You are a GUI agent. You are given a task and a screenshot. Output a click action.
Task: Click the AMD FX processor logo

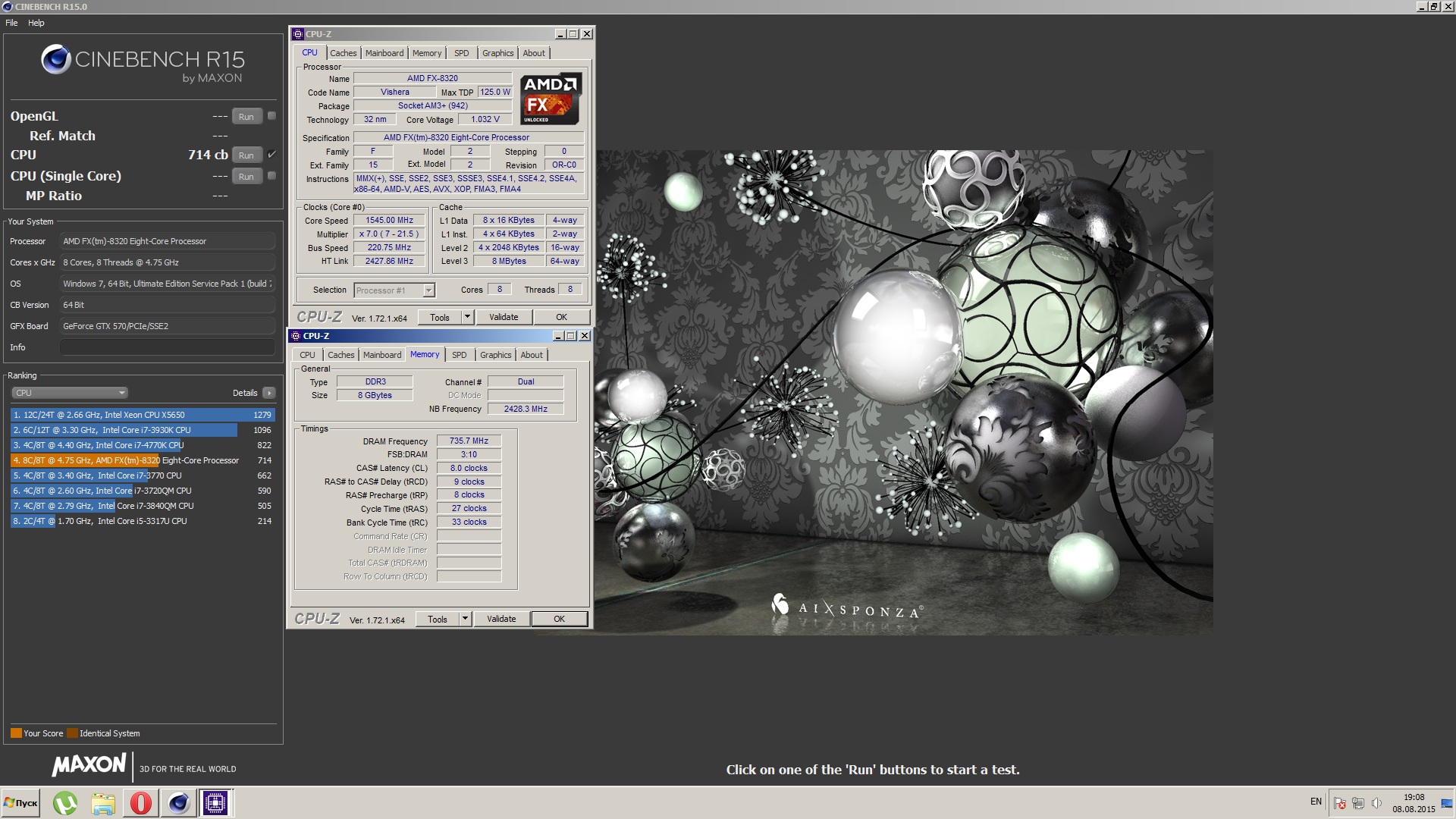click(x=551, y=99)
